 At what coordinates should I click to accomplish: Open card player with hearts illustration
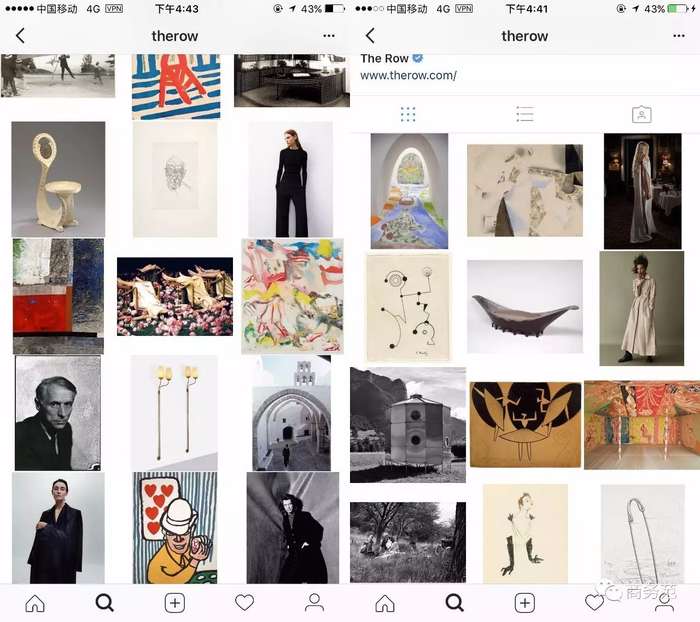click(175, 528)
